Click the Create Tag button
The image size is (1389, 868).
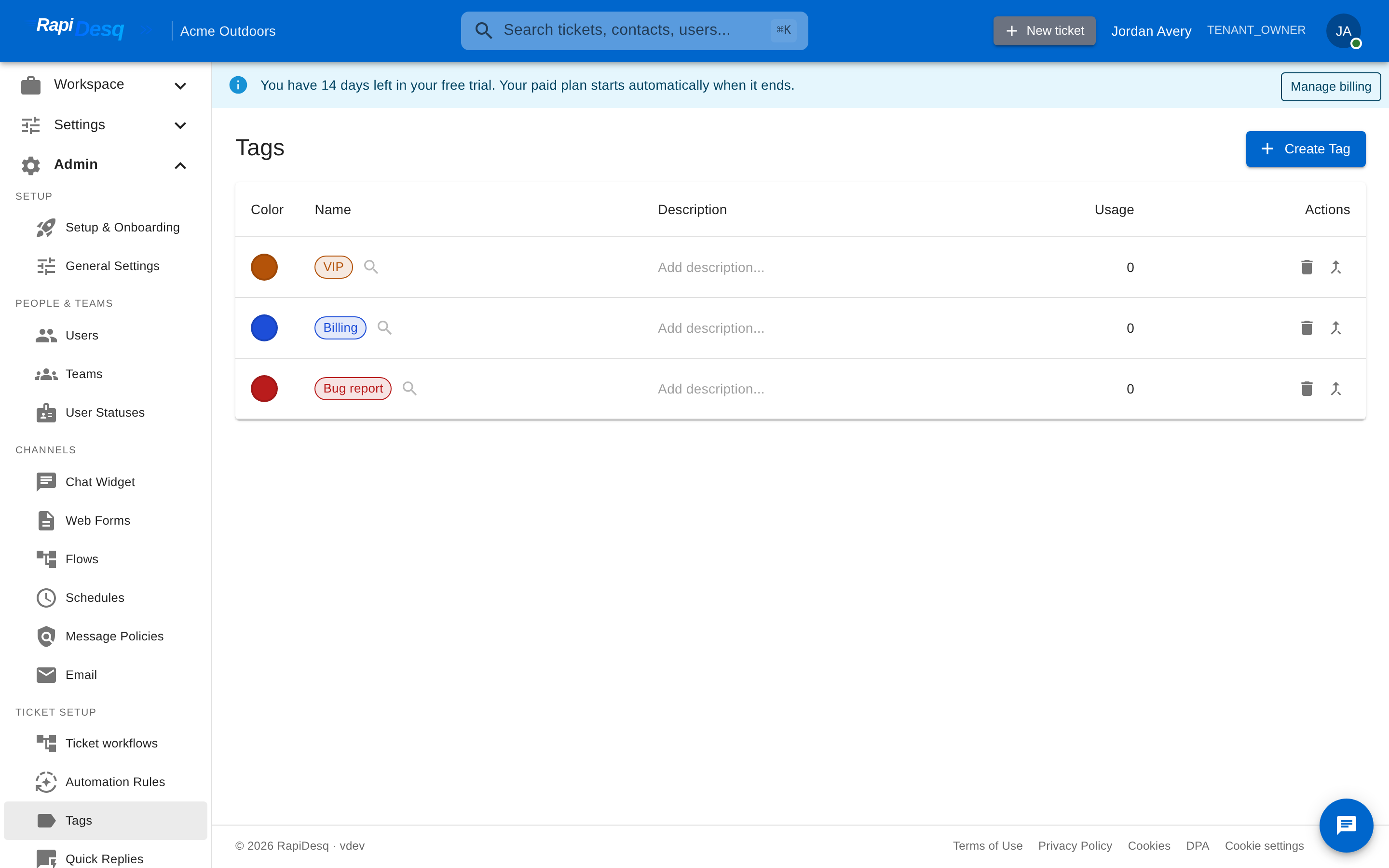pos(1305,149)
